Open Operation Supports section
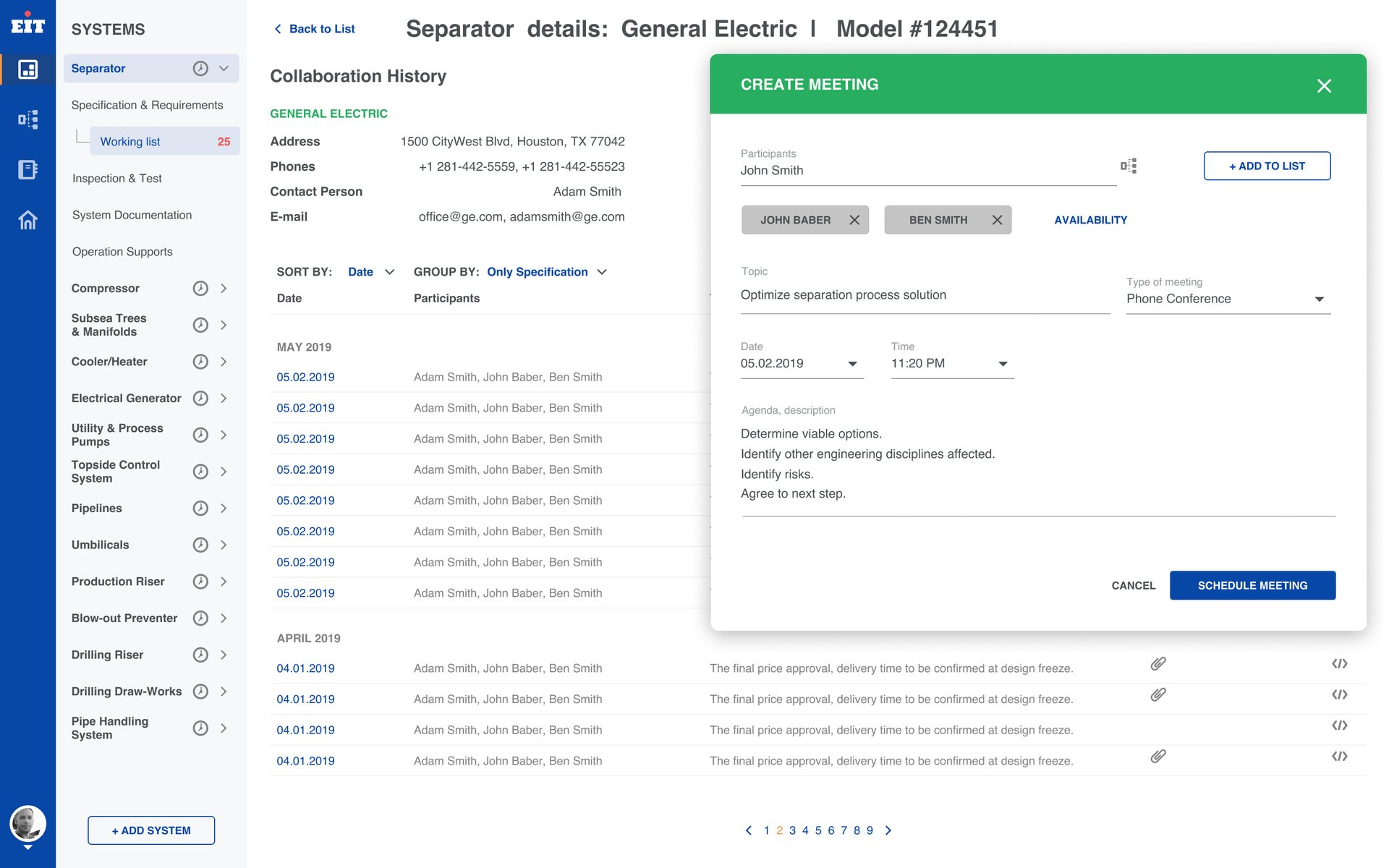1389x868 pixels. tap(122, 252)
